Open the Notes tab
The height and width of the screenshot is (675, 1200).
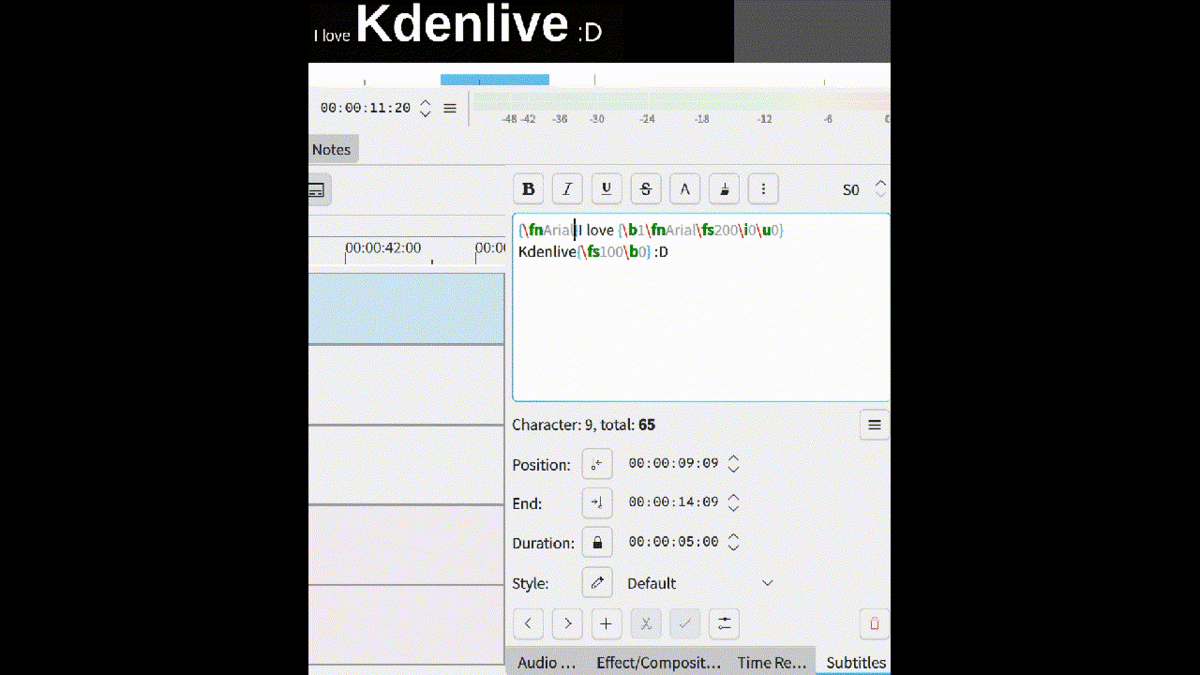(x=331, y=150)
